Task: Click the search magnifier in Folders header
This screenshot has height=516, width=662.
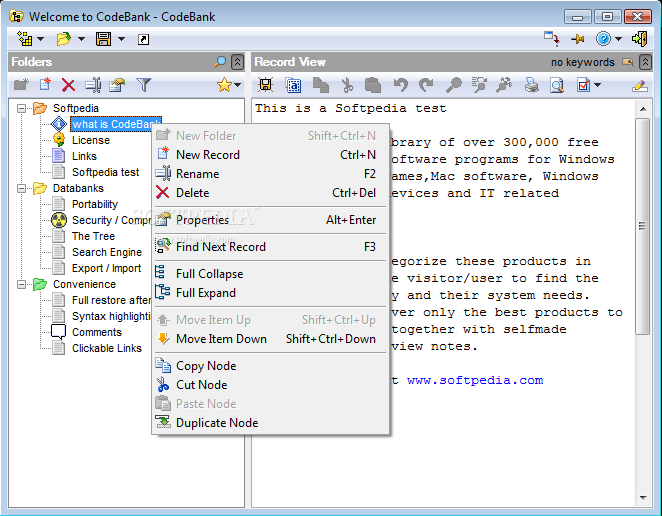Action: click(x=220, y=62)
